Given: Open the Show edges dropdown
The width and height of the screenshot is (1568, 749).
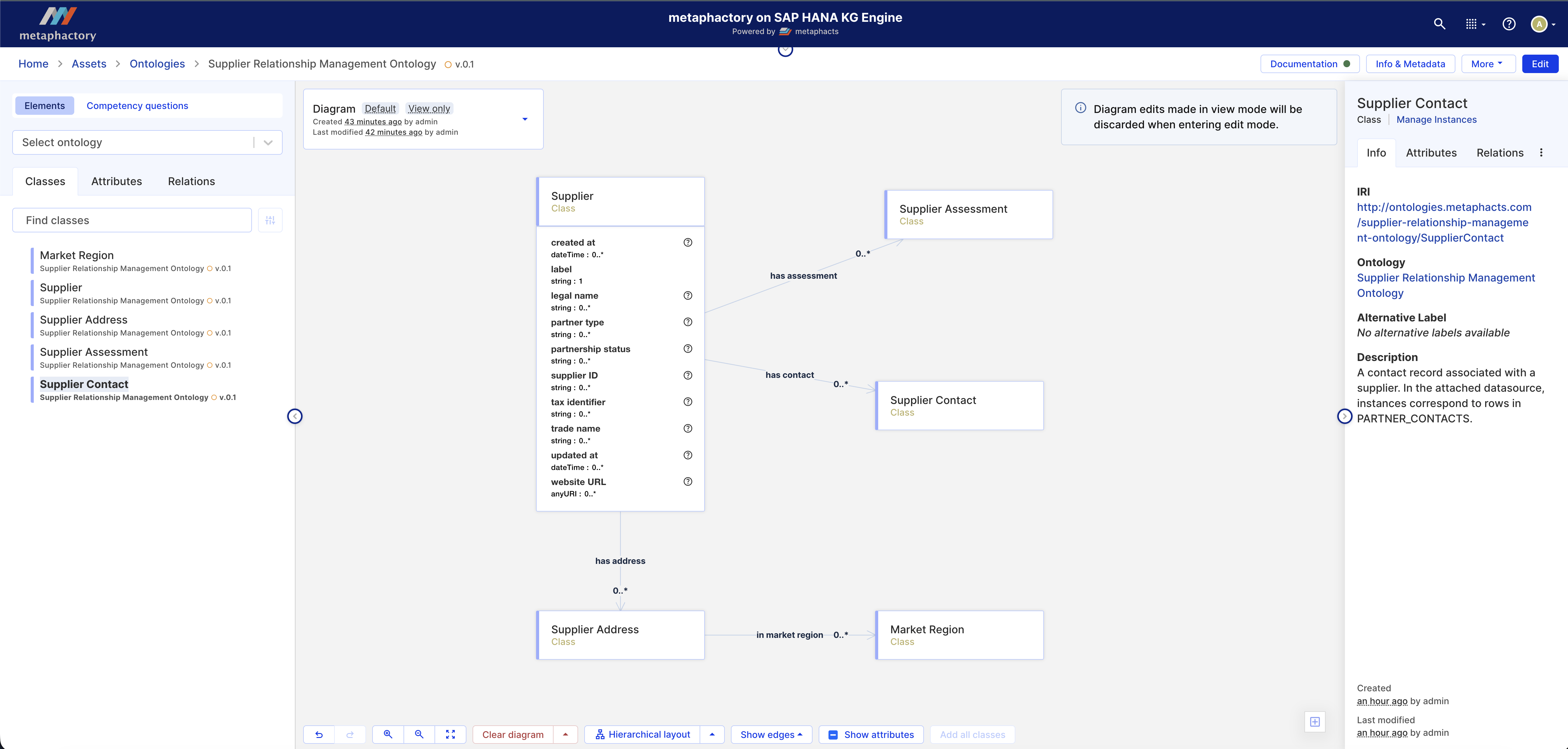Looking at the screenshot, I should (x=771, y=734).
